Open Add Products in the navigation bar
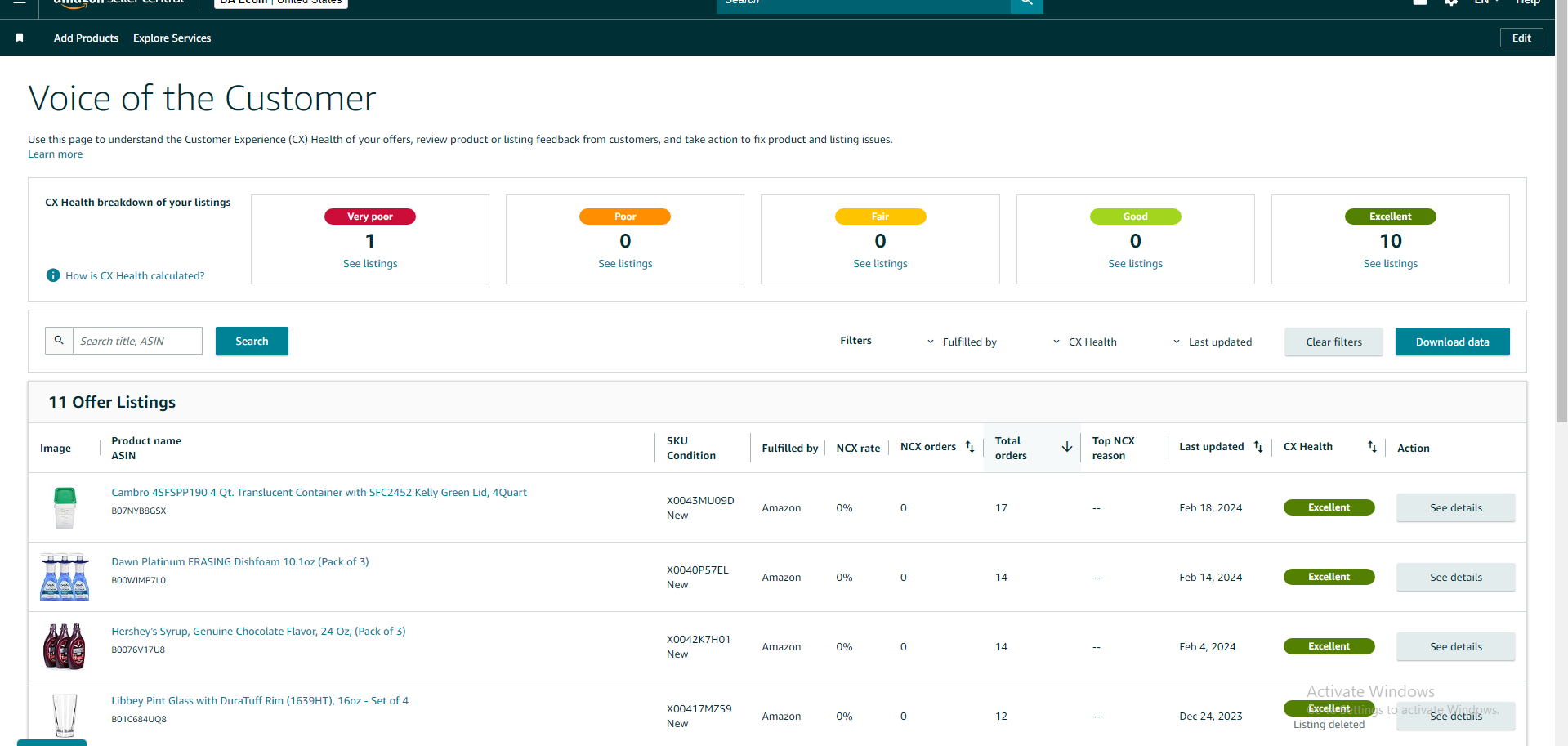 point(86,38)
